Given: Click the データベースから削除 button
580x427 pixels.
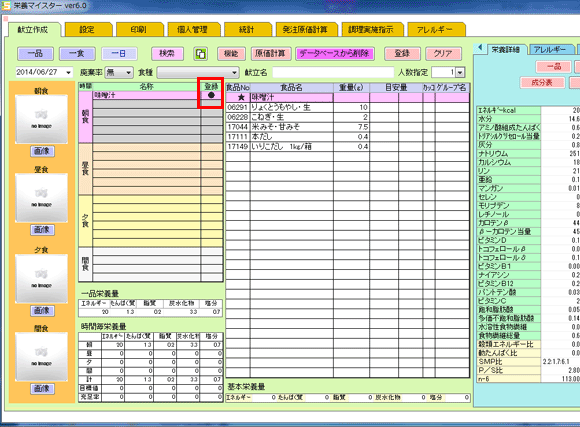Looking at the screenshot, I should 334,54.
